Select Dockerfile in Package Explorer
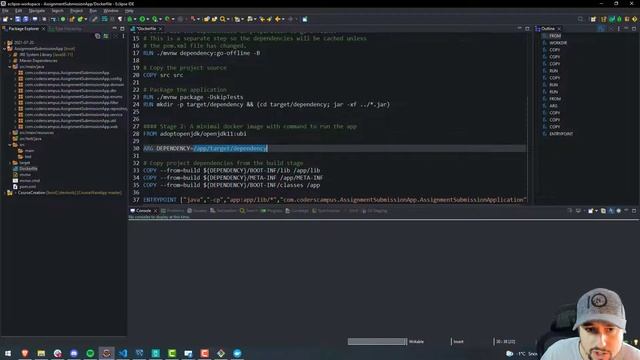Screen dimensions: 640x360 tap(25, 169)
